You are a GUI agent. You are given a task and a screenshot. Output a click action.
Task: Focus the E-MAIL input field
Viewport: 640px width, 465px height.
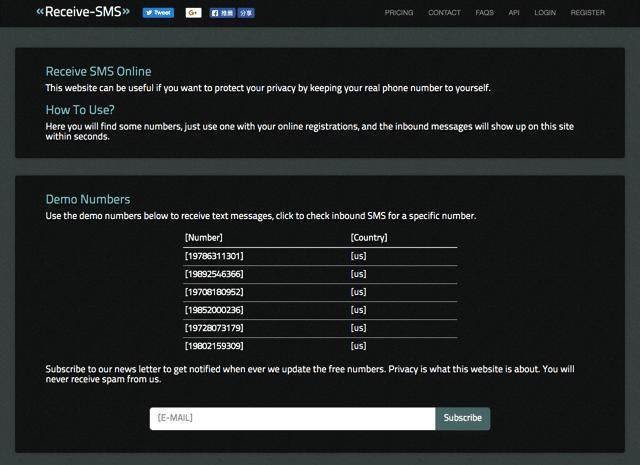pos(293,418)
